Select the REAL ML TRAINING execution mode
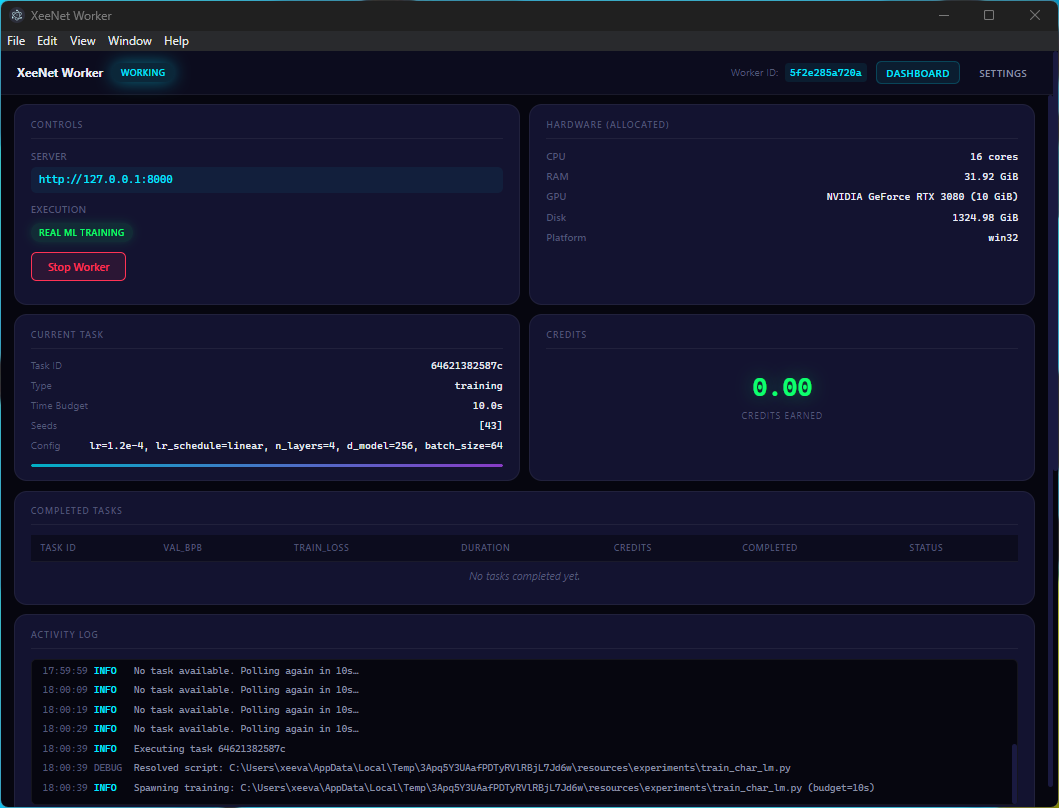Image resolution: width=1059 pixels, height=808 pixels. 81,232
